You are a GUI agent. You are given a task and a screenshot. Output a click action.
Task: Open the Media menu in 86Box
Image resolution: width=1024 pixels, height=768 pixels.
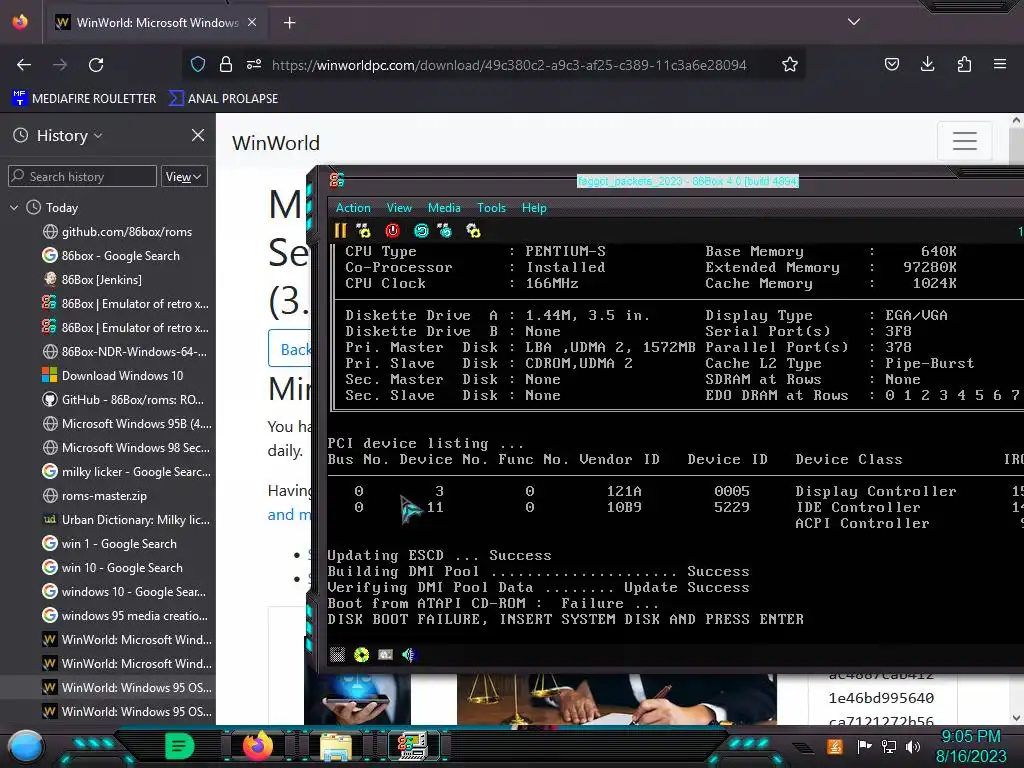(x=444, y=208)
